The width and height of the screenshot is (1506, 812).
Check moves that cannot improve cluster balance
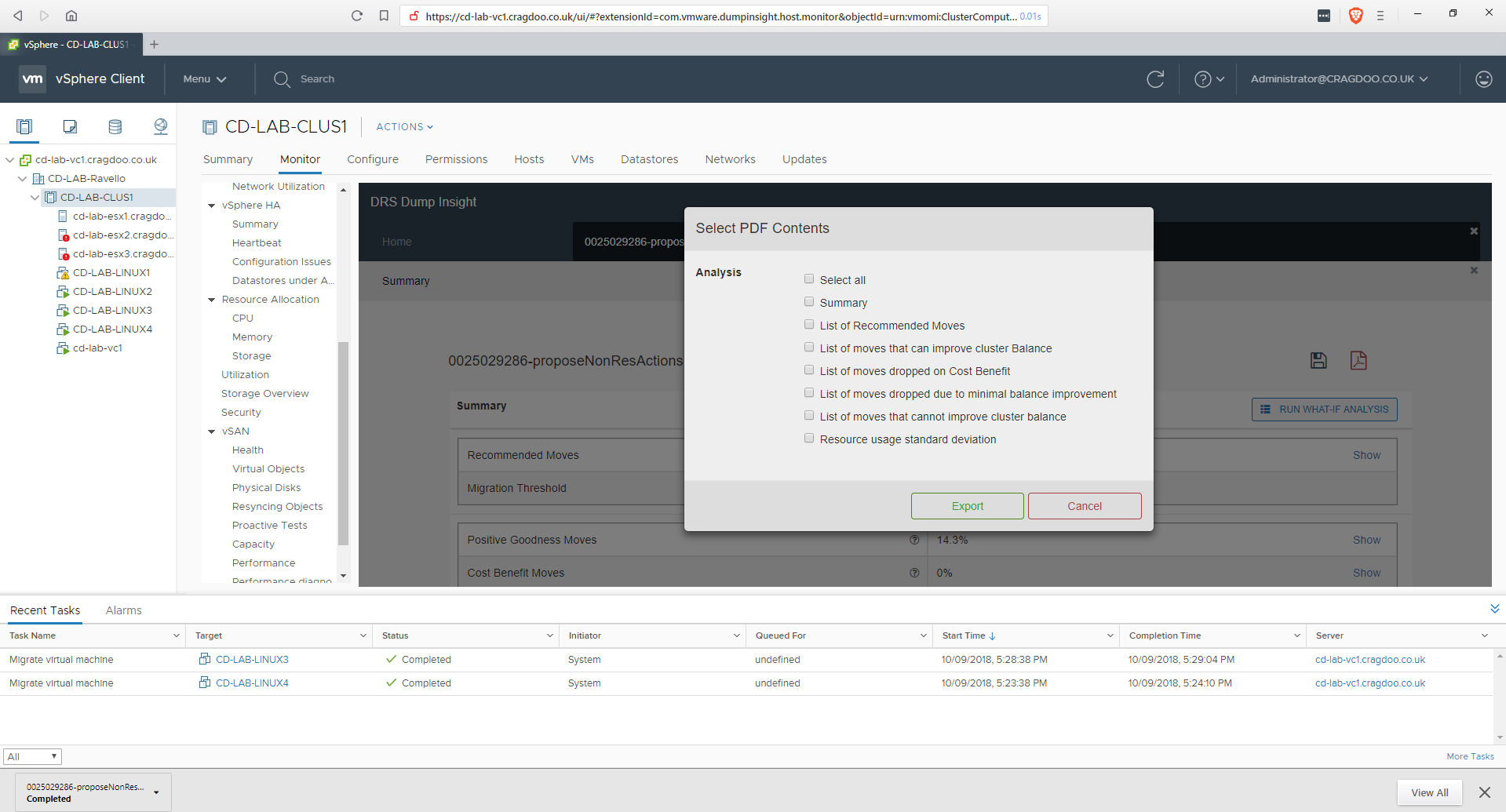click(x=809, y=415)
